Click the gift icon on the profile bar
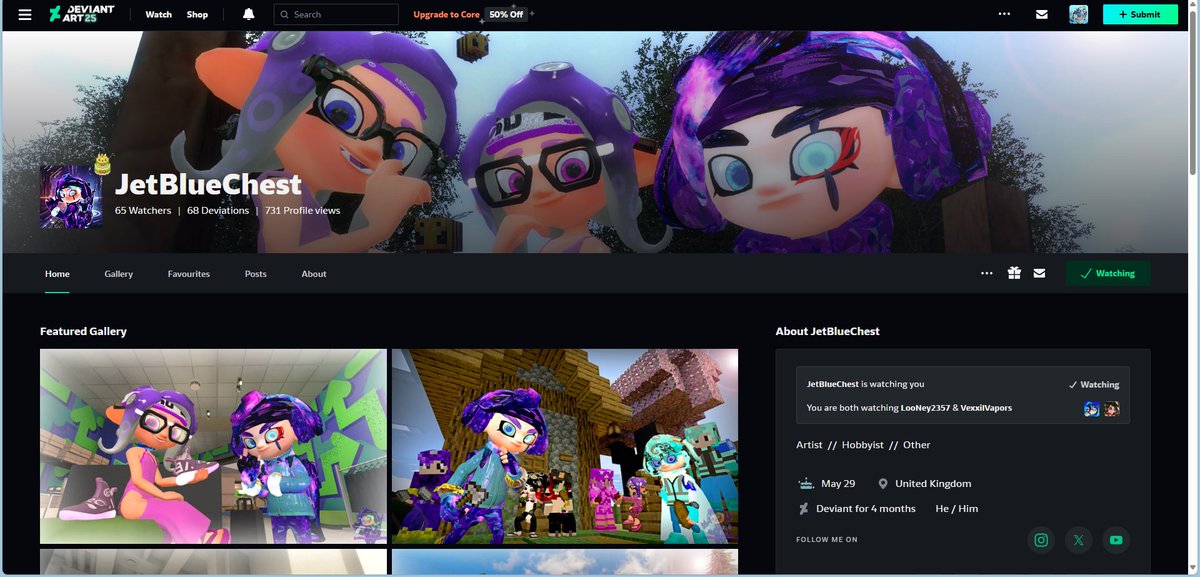 click(x=1014, y=273)
